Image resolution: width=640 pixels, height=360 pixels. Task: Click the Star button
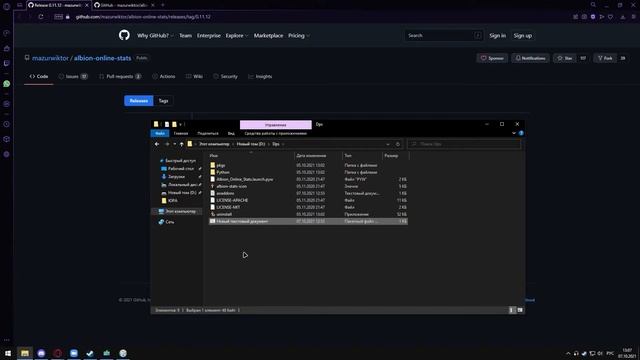click(x=565, y=58)
